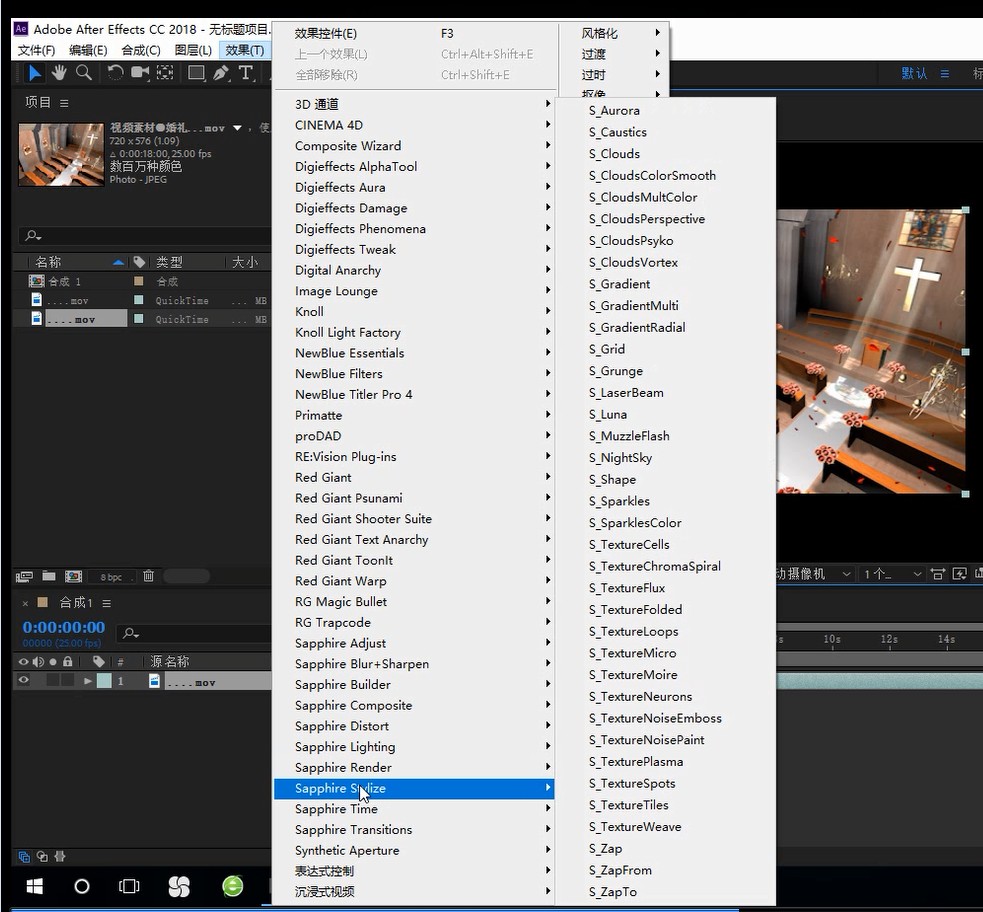Click the timeline search magnifier icon
Image resolution: width=983 pixels, height=912 pixels.
point(130,633)
